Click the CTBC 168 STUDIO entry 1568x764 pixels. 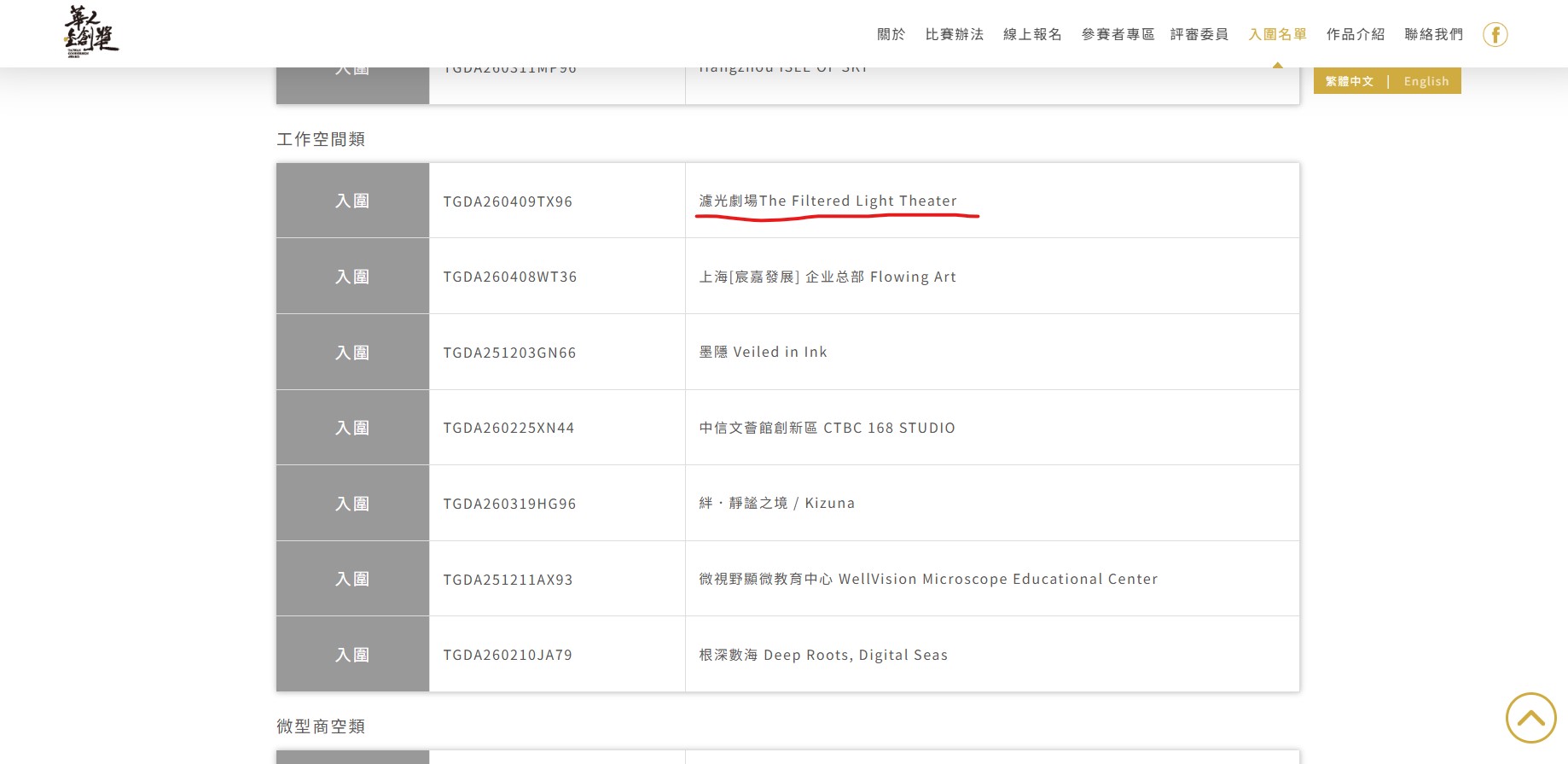(x=828, y=428)
